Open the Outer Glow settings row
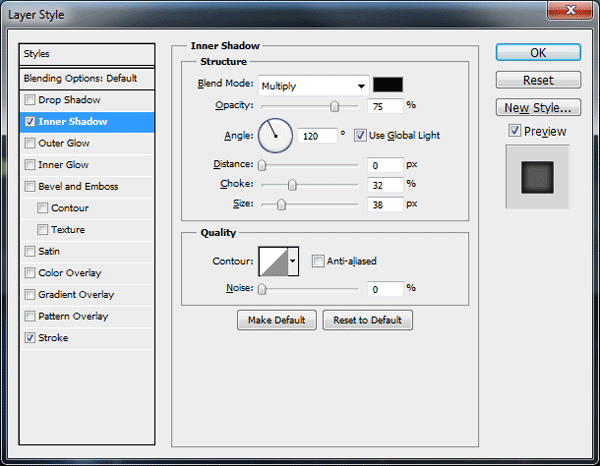Viewport: 600px width, 466px height. [x=87, y=143]
